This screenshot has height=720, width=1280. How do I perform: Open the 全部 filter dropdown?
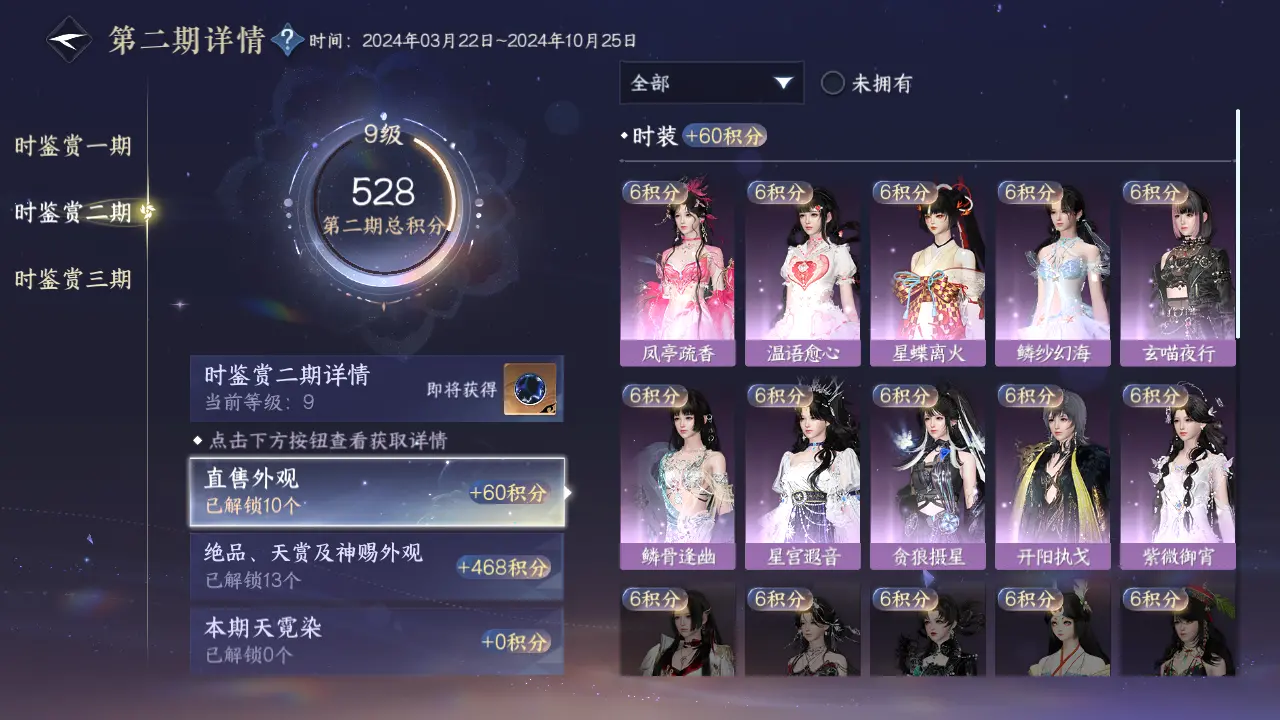pos(712,83)
